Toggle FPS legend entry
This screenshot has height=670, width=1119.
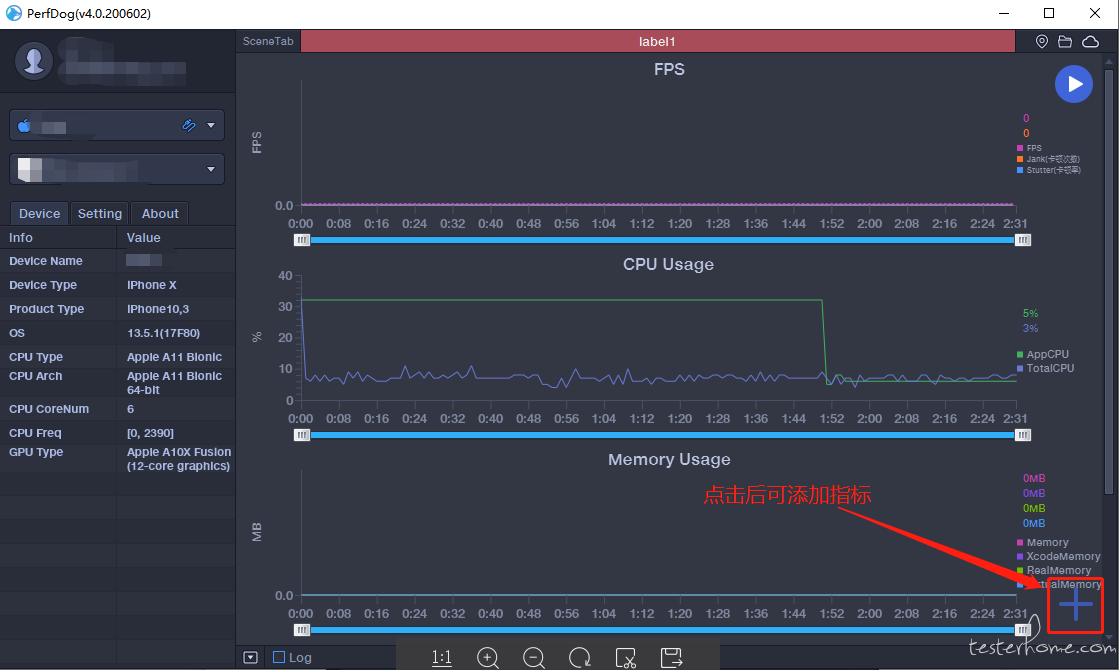coord(1029,148)
